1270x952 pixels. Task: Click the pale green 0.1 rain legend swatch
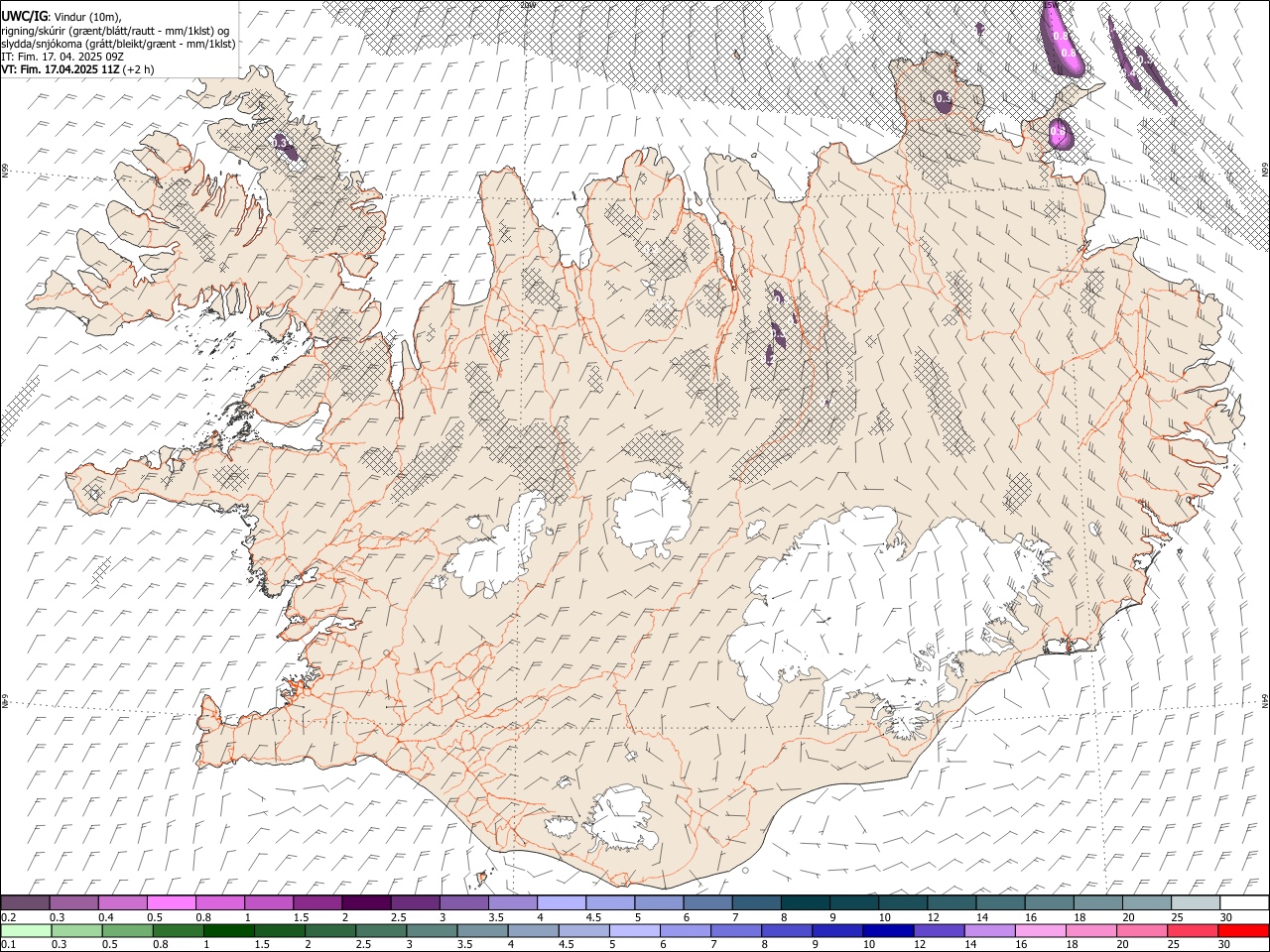click(x=25, y=931)
